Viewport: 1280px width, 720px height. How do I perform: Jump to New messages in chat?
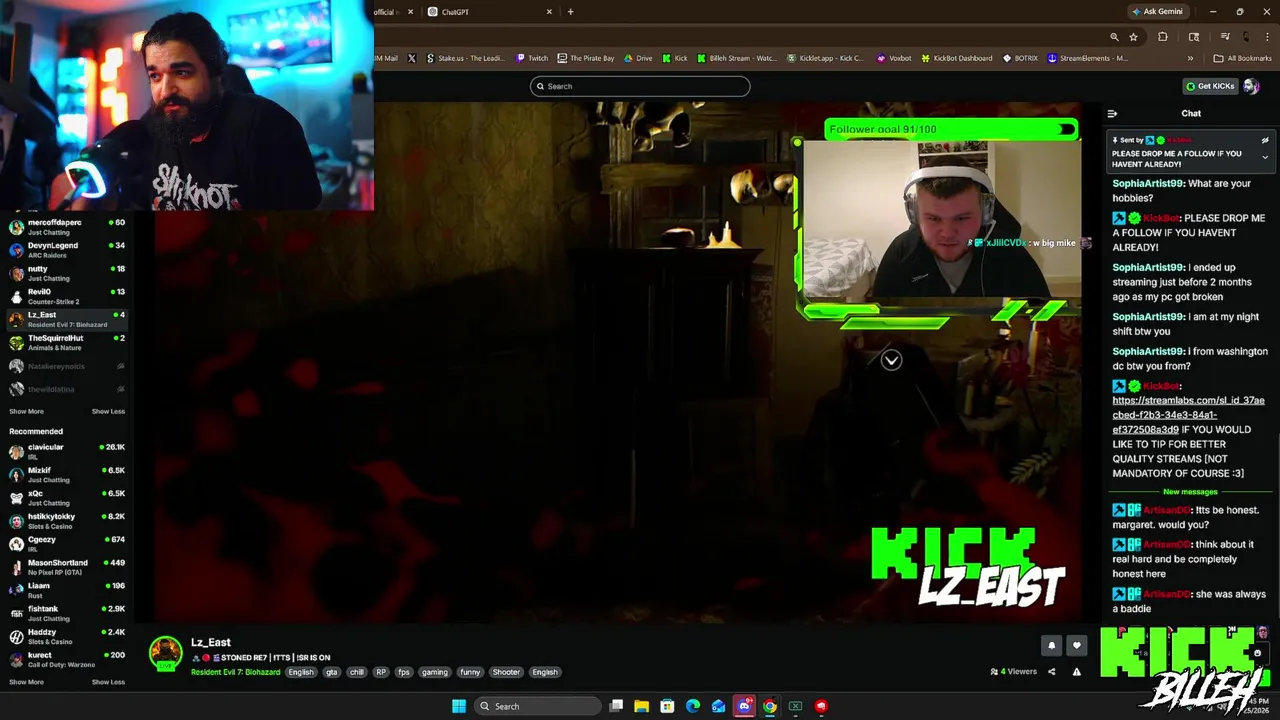[1190, 492]
